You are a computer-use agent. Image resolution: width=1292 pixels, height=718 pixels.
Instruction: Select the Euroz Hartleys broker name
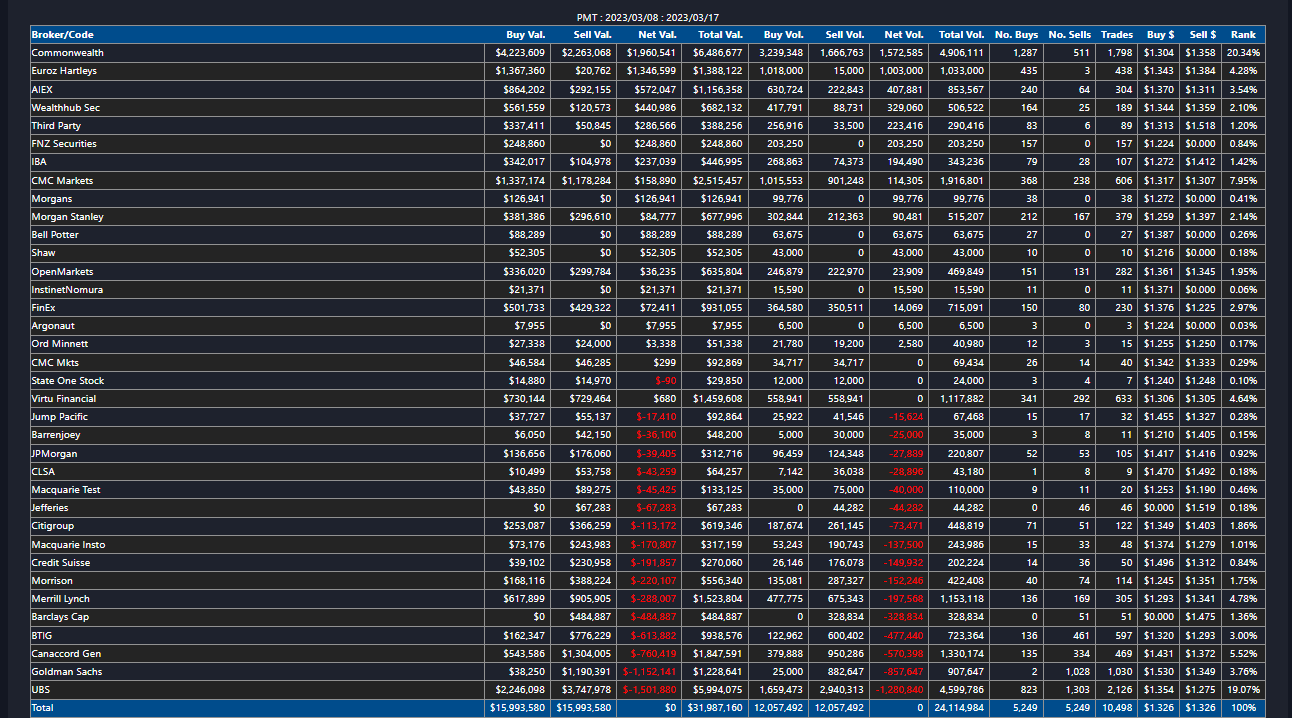pos(64,71)
